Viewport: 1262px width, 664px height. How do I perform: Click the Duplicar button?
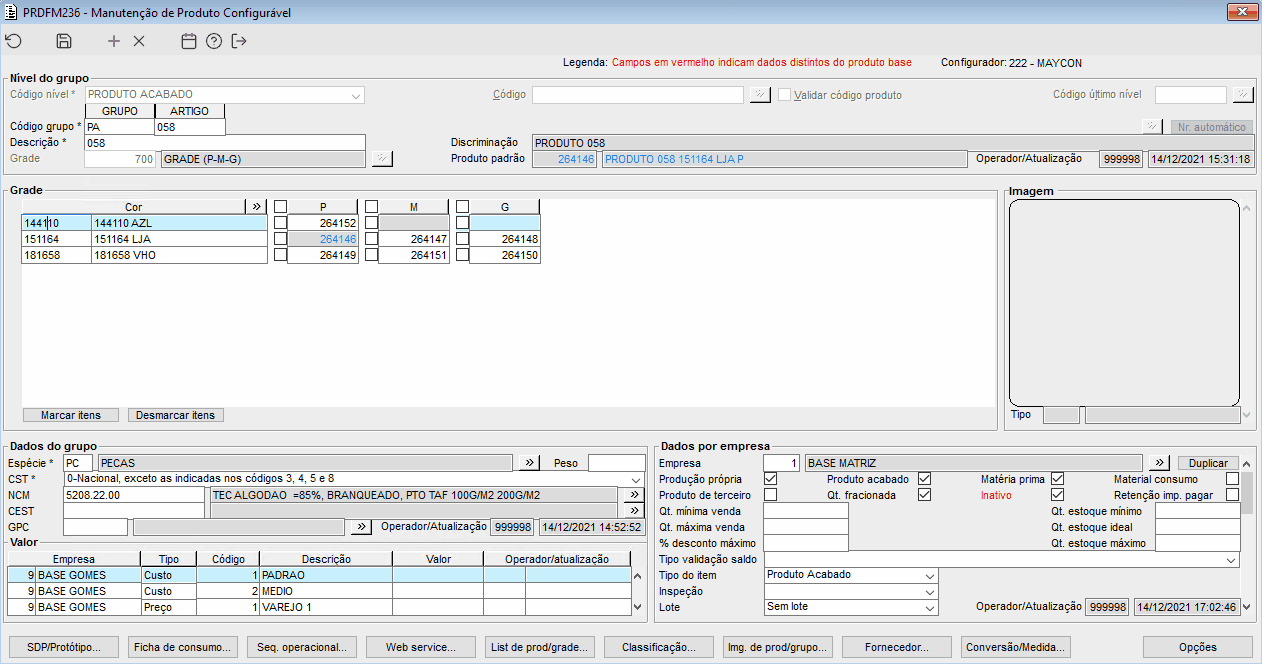tap(1208, 463)
